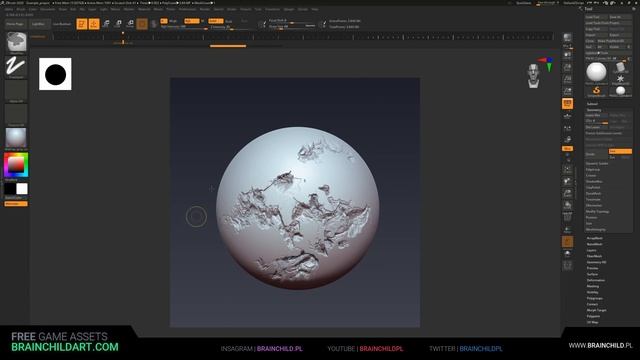This screenshot has width=640, height=360.
Task: Toggle the Smt option beside Divide
Action: (x=620, y=151)
